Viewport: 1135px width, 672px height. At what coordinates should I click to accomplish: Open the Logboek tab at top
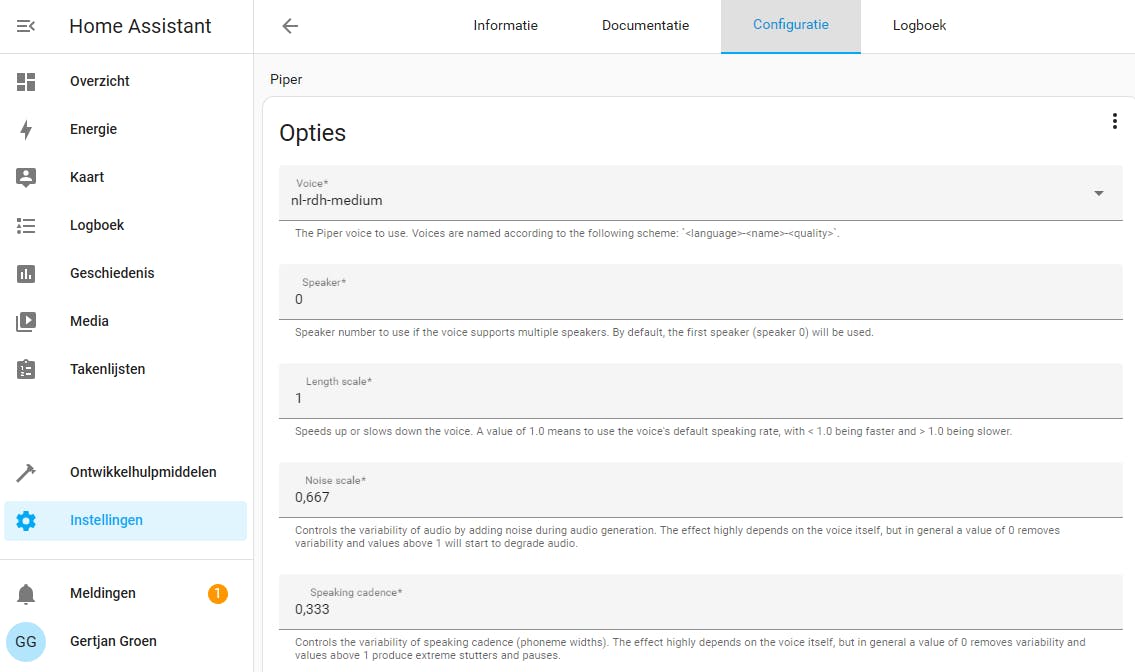pos(919,26)
